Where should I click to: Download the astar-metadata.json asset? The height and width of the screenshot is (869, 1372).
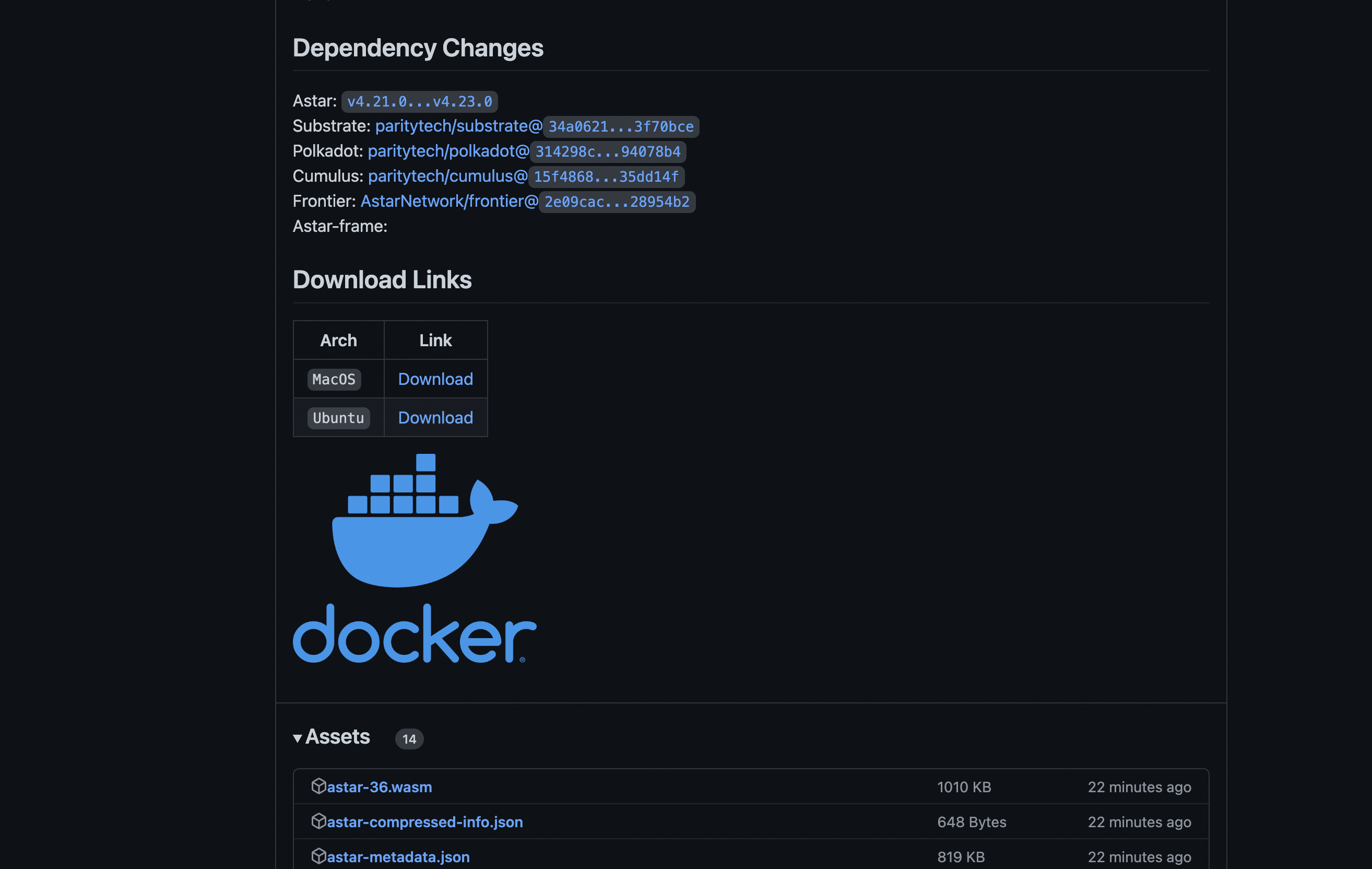(x=398, y=856)
